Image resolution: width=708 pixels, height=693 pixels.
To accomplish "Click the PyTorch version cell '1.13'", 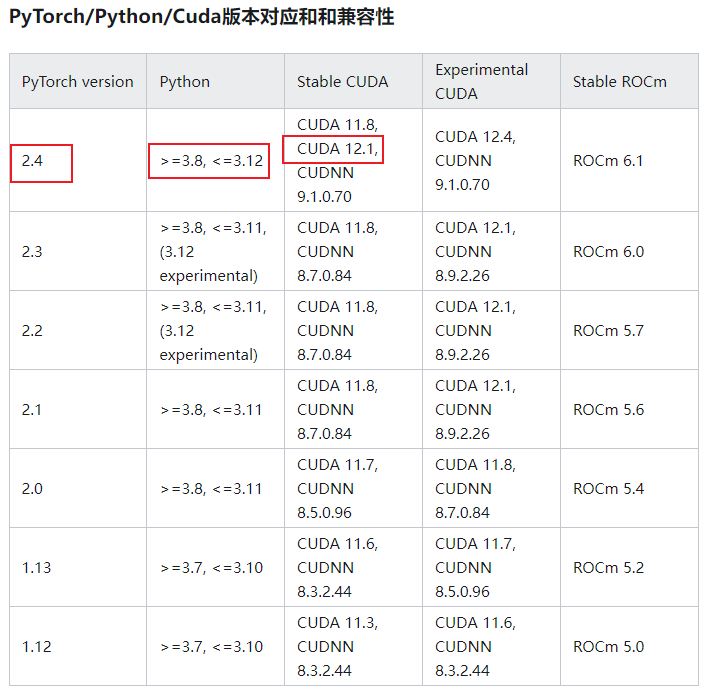I will 78,567.
